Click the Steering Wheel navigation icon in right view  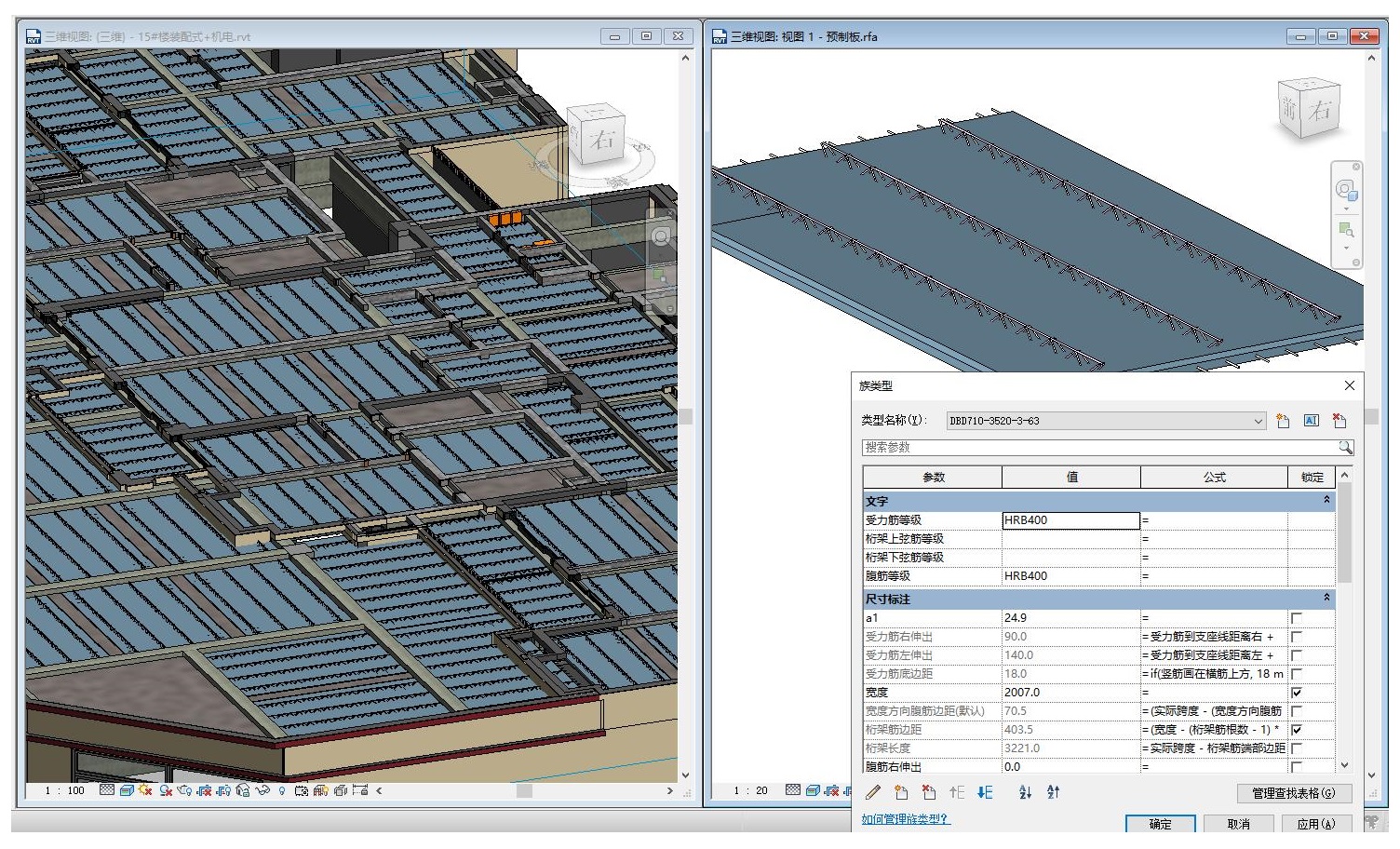click(1347, 191)
